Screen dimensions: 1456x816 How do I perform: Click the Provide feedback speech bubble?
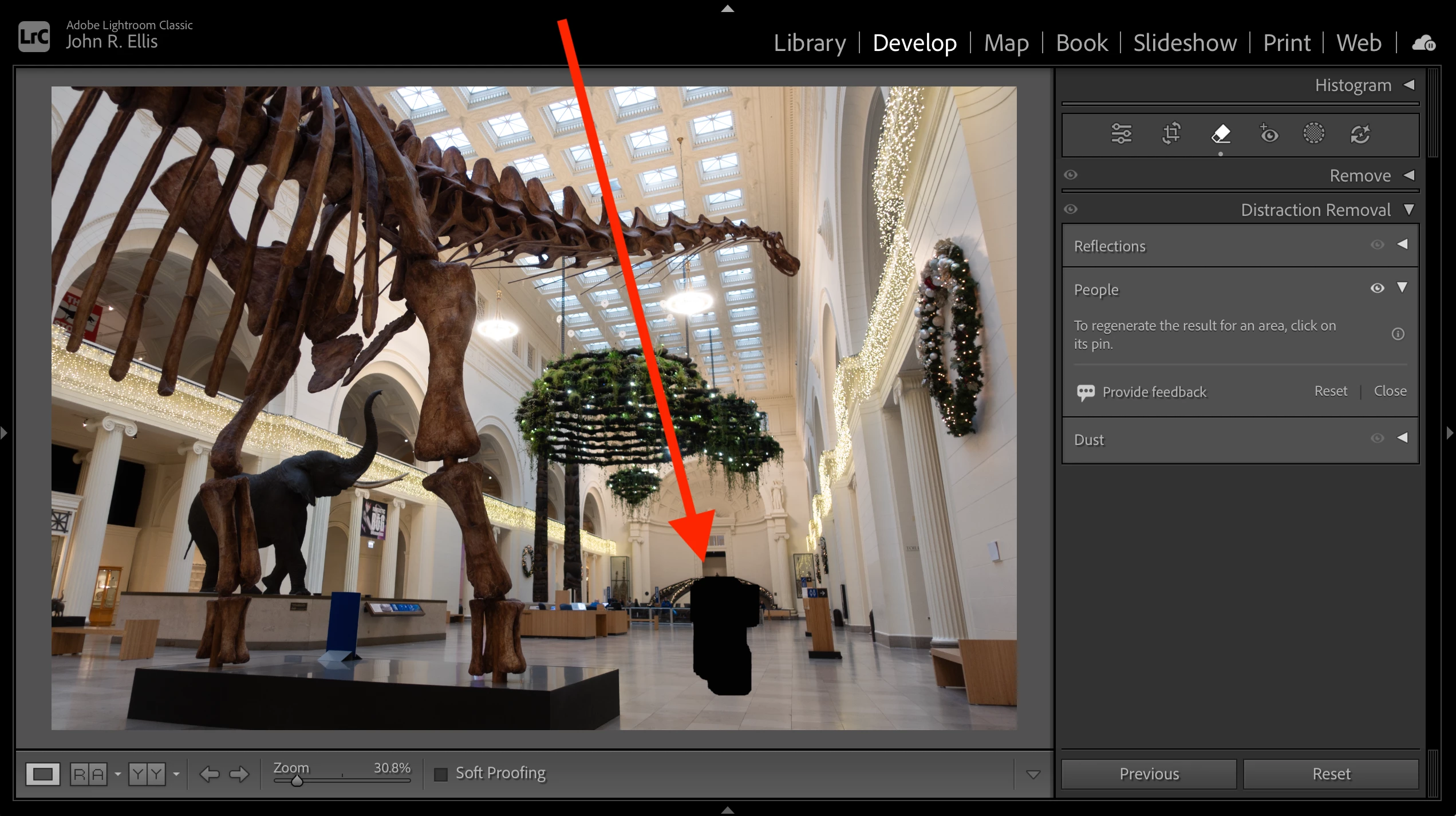pos(1086,392)
